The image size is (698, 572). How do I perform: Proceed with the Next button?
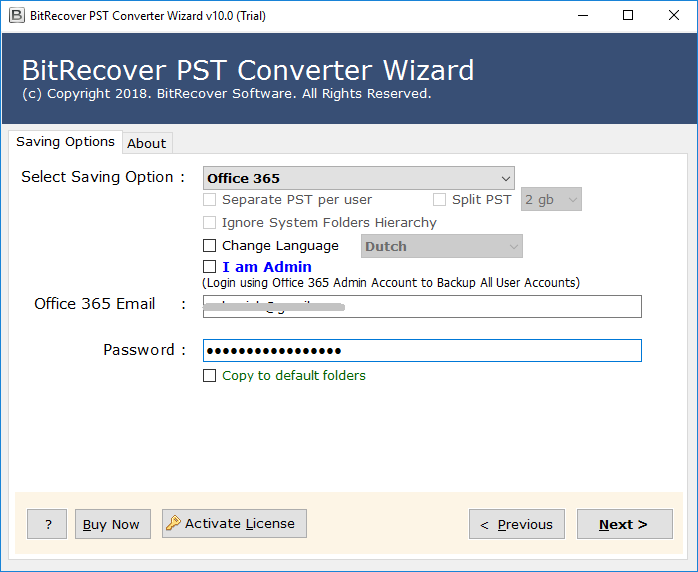[x=625, y=524]
